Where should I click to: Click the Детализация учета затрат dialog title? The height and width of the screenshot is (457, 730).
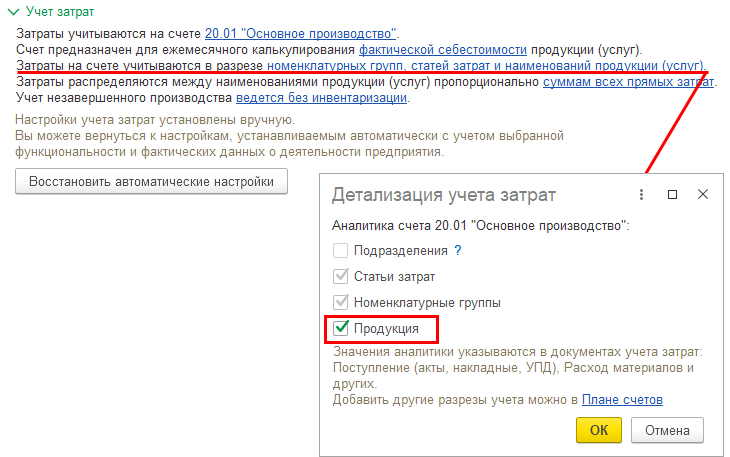pyautogui.click(x=444, y=195)
